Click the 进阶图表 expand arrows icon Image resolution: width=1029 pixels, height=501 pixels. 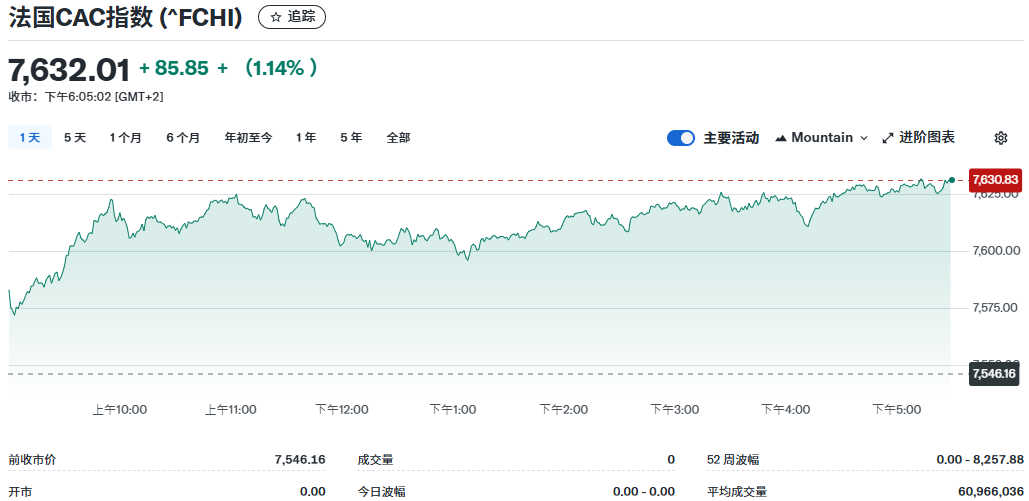(x=888, y=138)
